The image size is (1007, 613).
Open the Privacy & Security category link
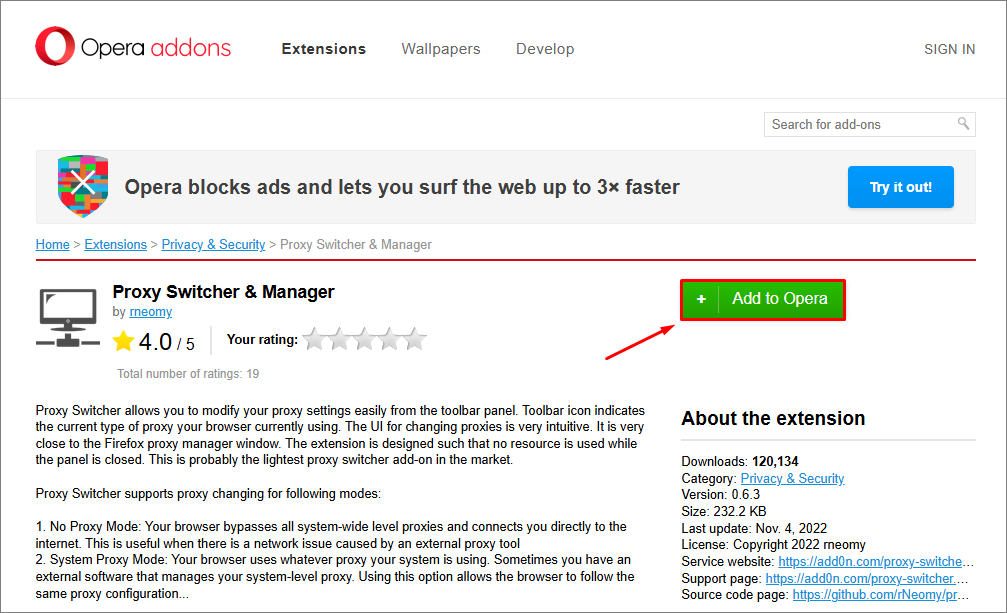click(792, 478)
